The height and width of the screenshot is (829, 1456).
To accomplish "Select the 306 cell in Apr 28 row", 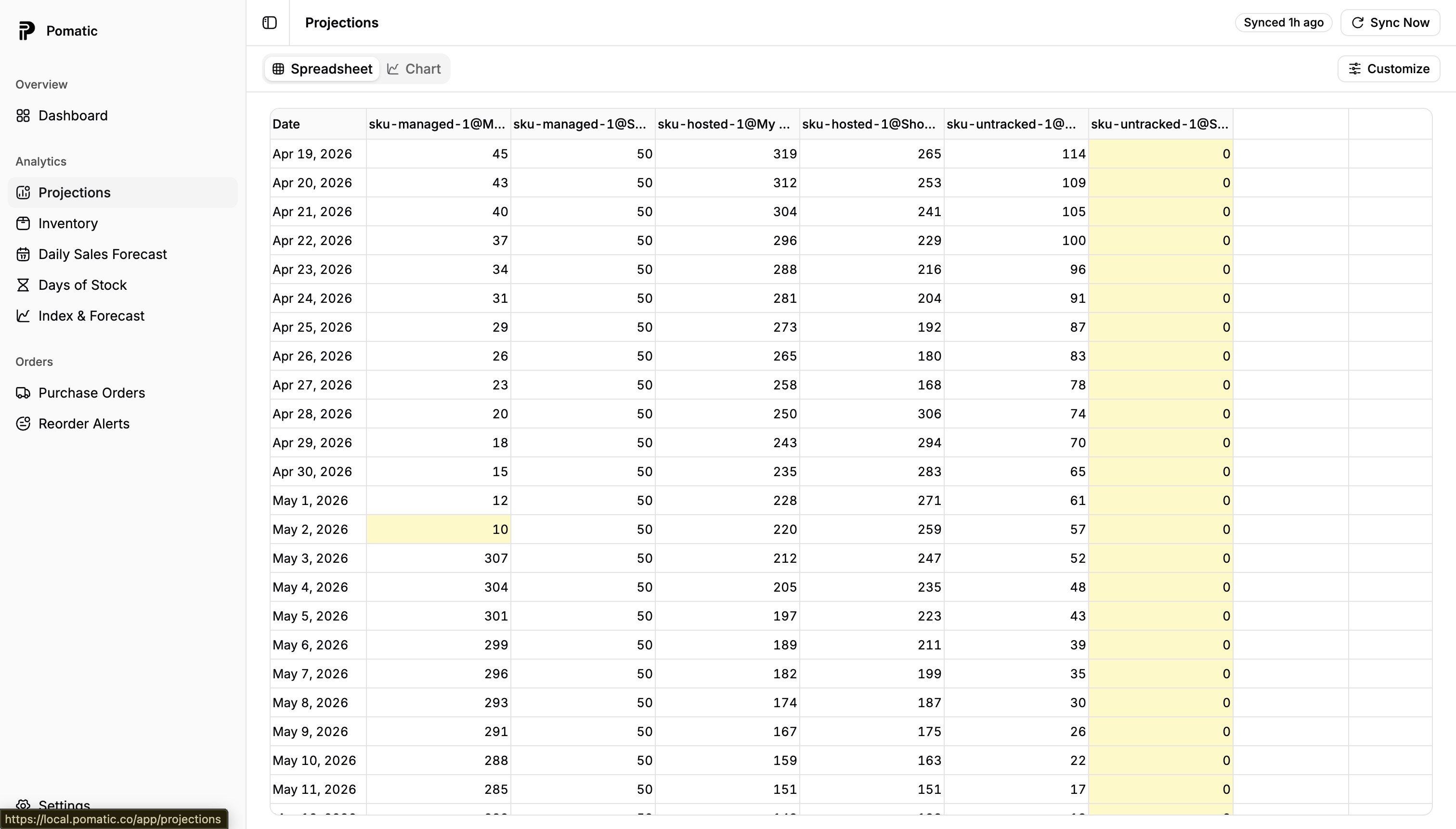I will [x=872, y=414].
